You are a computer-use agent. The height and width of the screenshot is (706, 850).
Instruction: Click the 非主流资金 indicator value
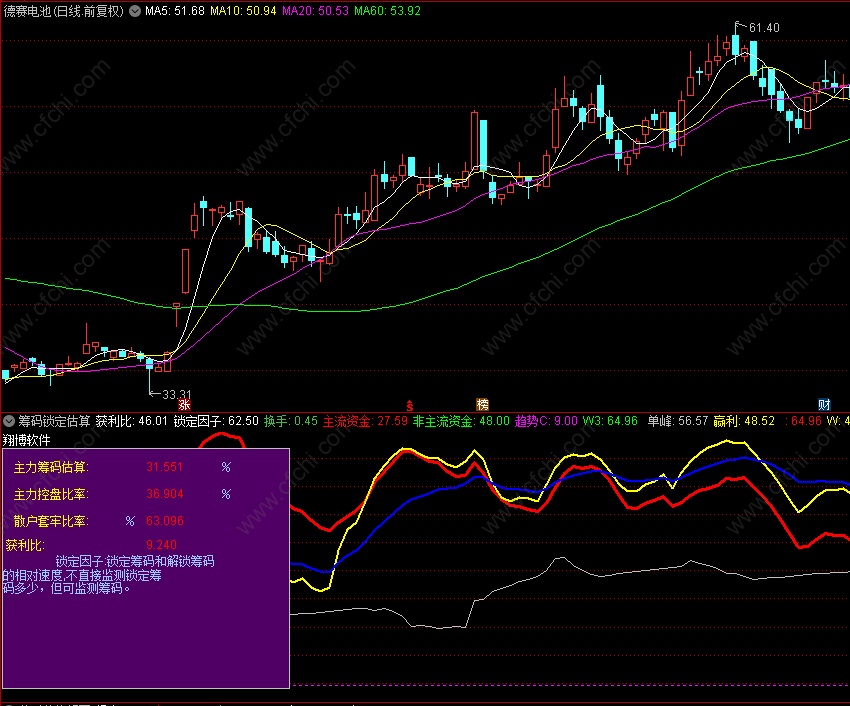pyautogui.click(x=461, y=421)
